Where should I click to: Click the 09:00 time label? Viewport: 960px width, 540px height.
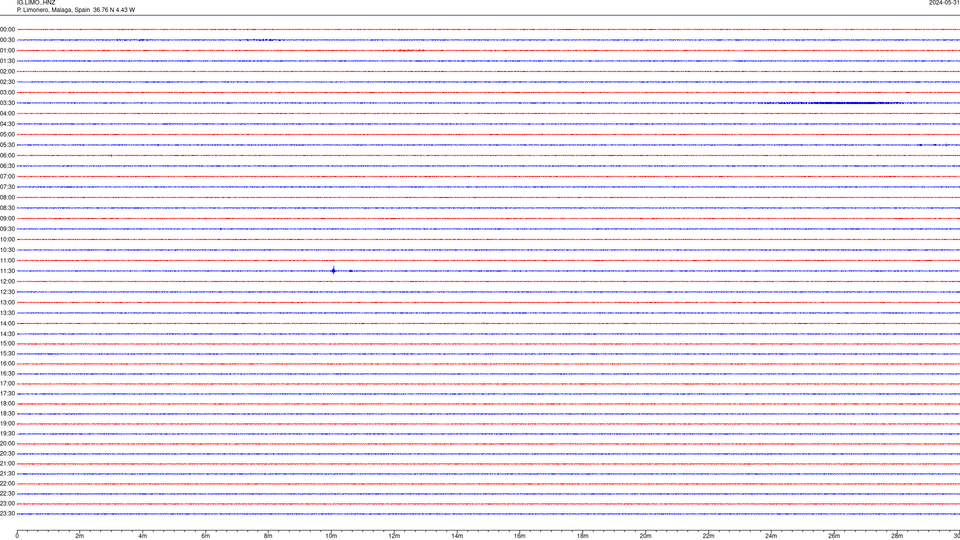coord(7,219)
